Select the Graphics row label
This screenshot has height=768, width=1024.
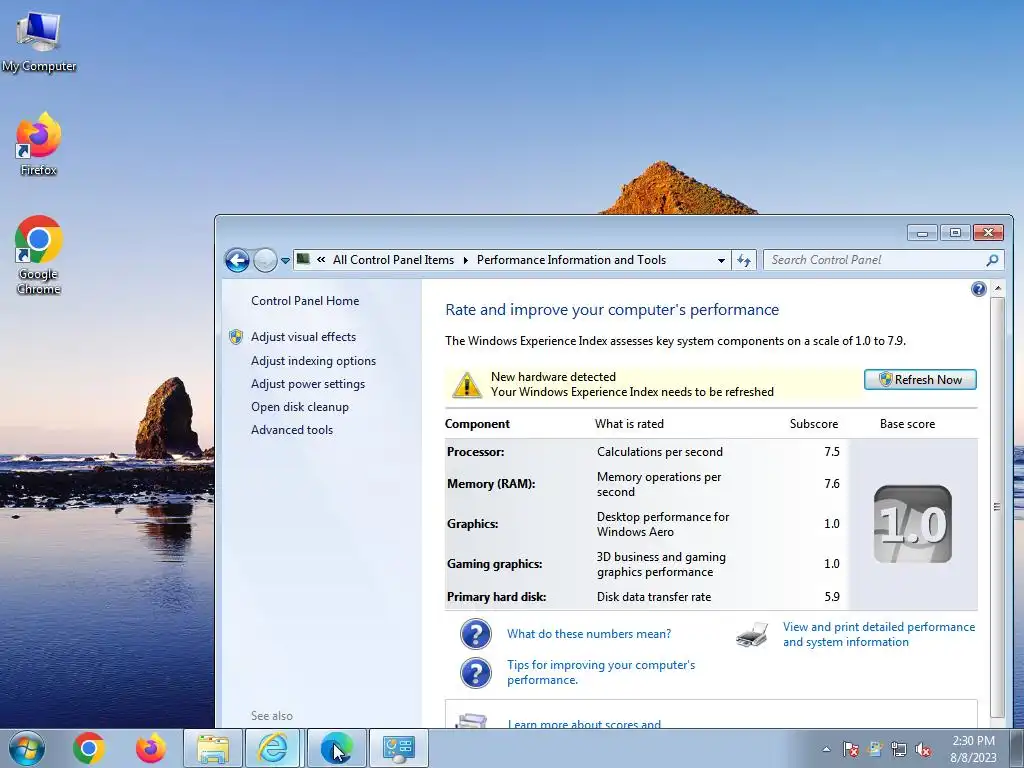472,524
